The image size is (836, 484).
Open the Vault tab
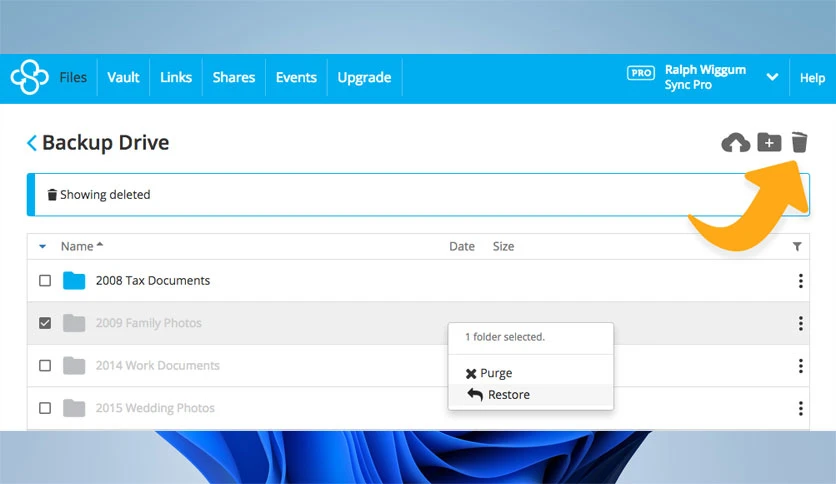click(123, 77)
